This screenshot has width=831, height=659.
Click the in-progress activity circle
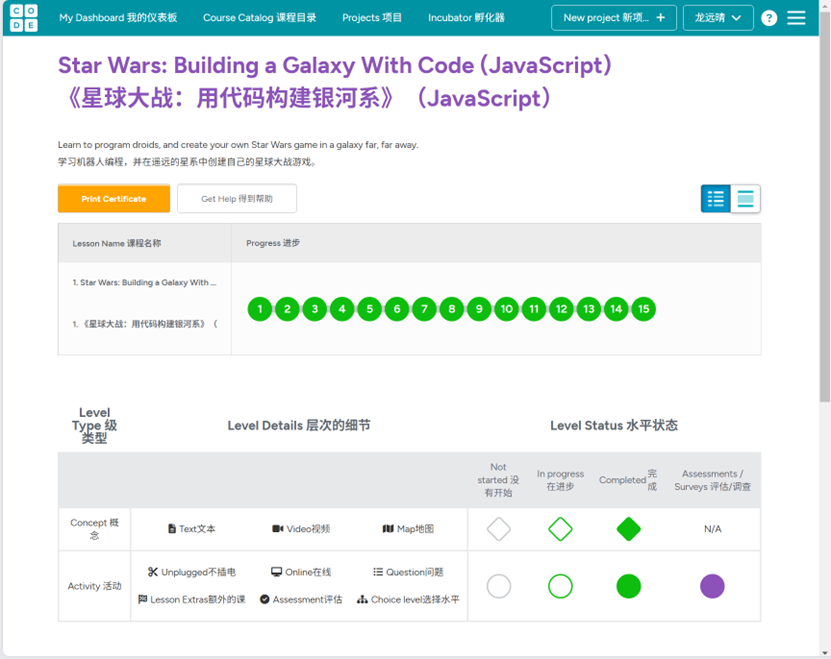coord(560,586)
